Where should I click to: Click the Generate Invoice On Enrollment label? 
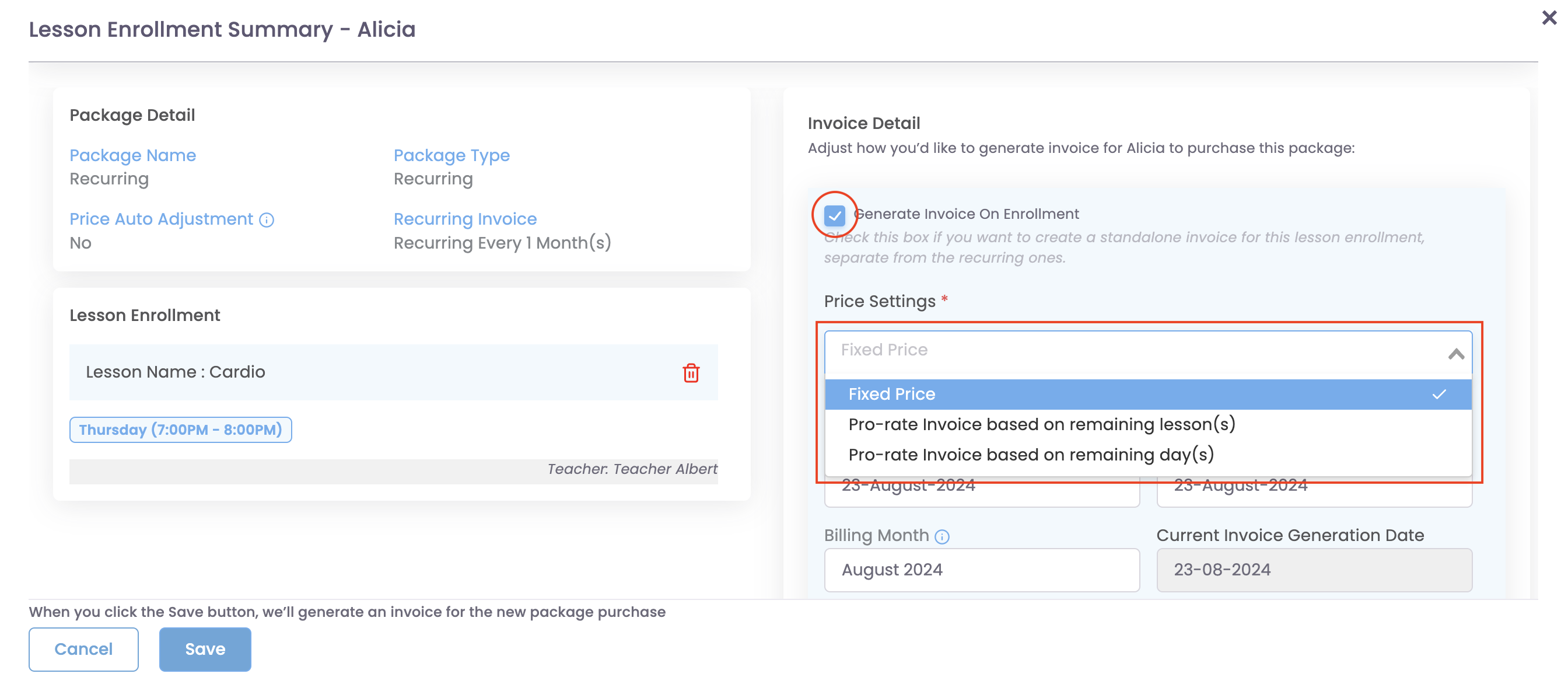[x=966, y=214]
